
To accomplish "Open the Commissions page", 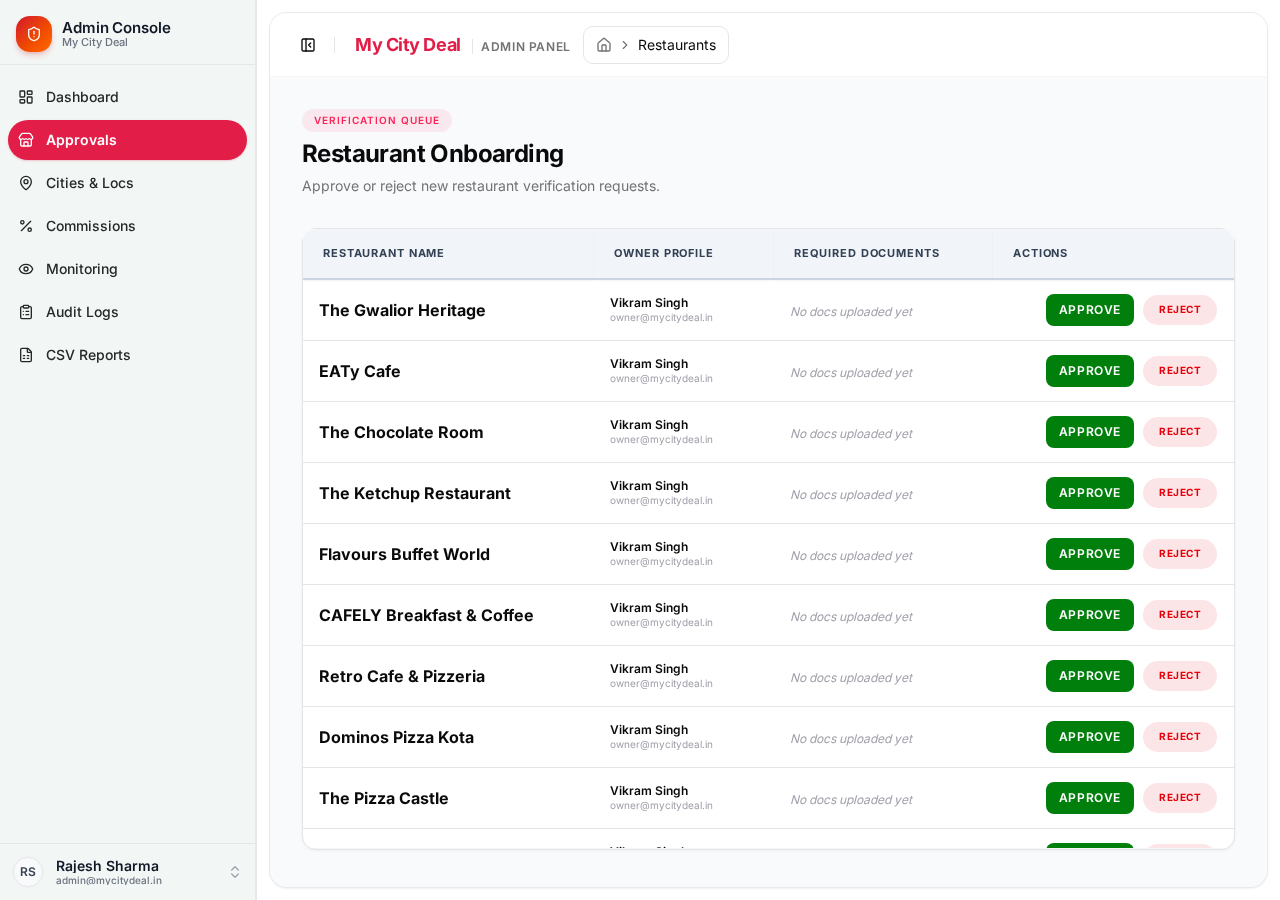I will (x=127, y=226).
